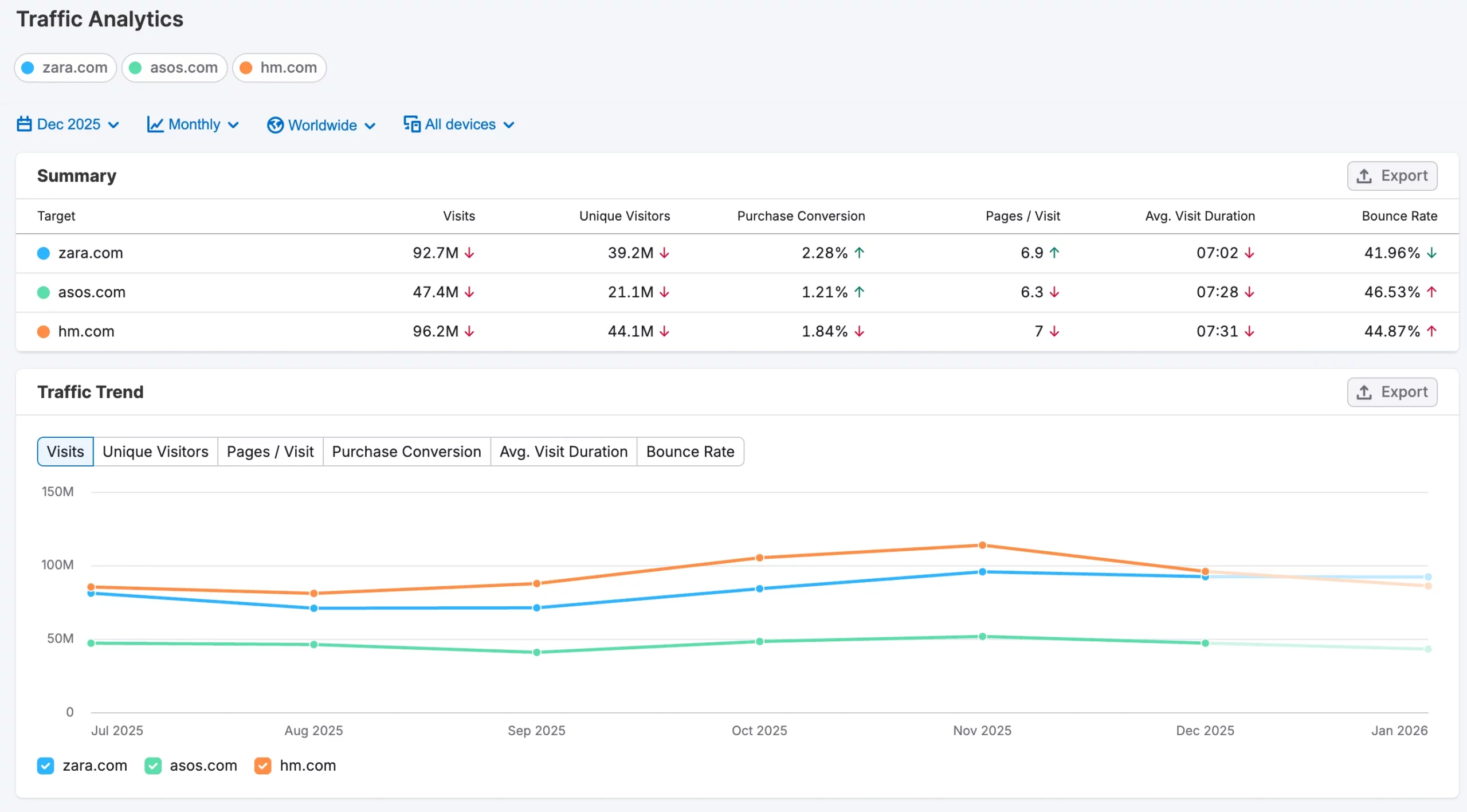Click the green up arrow beside zara.com Purchase Conversion
The height and width of the screenshot is (812, 1467).
[859, 253]
